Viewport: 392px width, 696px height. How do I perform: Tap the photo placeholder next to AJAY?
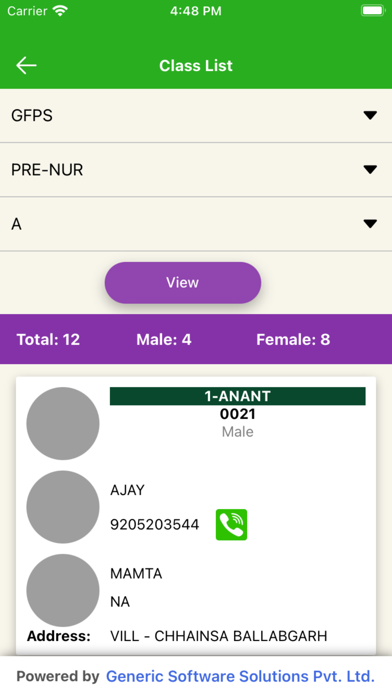(x=63, y=507)
